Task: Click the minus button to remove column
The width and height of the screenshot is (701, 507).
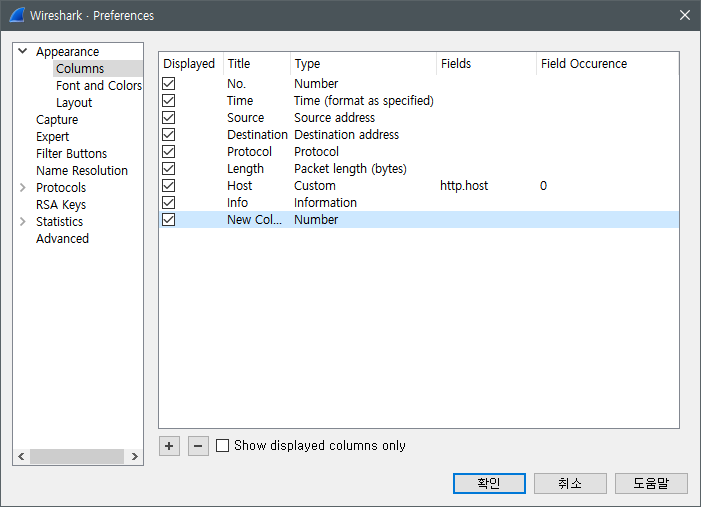Action: coord(198,446)
